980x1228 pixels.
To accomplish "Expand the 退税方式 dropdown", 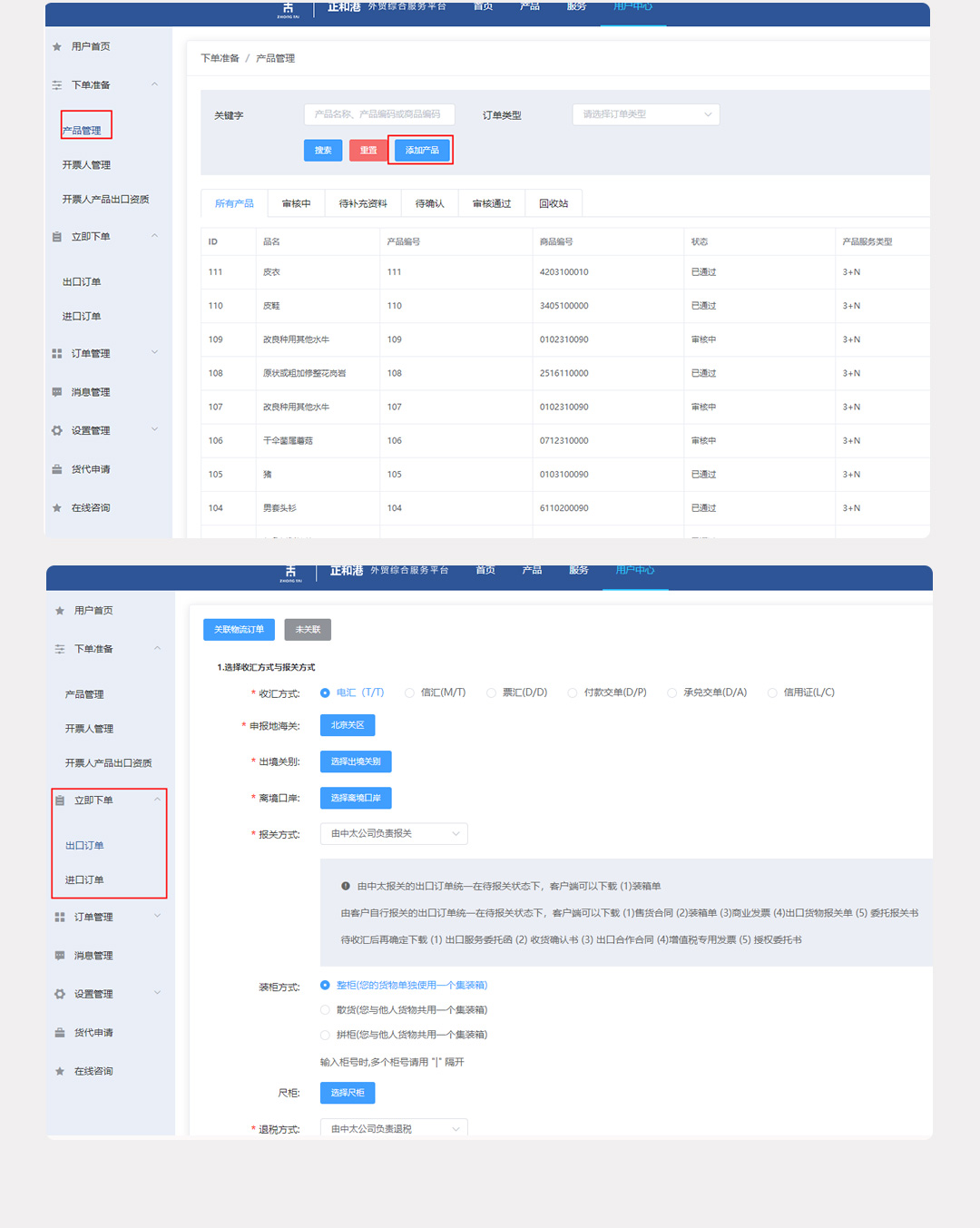I will (394, 1128).
